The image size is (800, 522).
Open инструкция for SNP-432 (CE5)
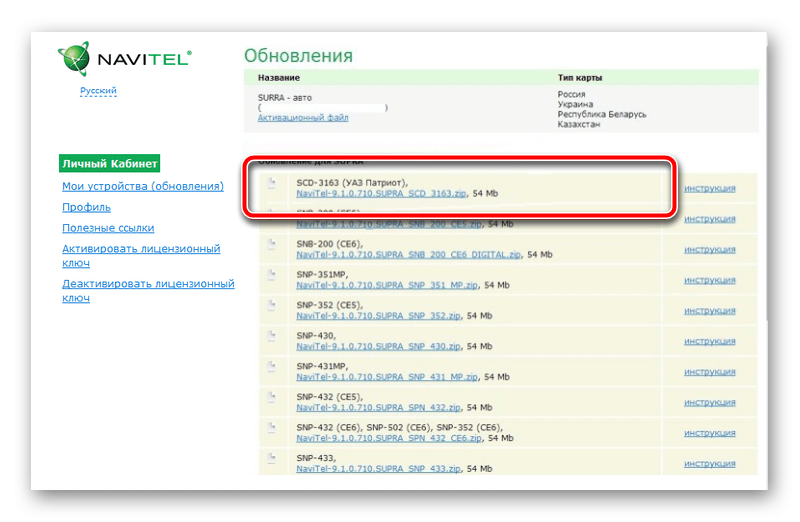coord(710,403)
